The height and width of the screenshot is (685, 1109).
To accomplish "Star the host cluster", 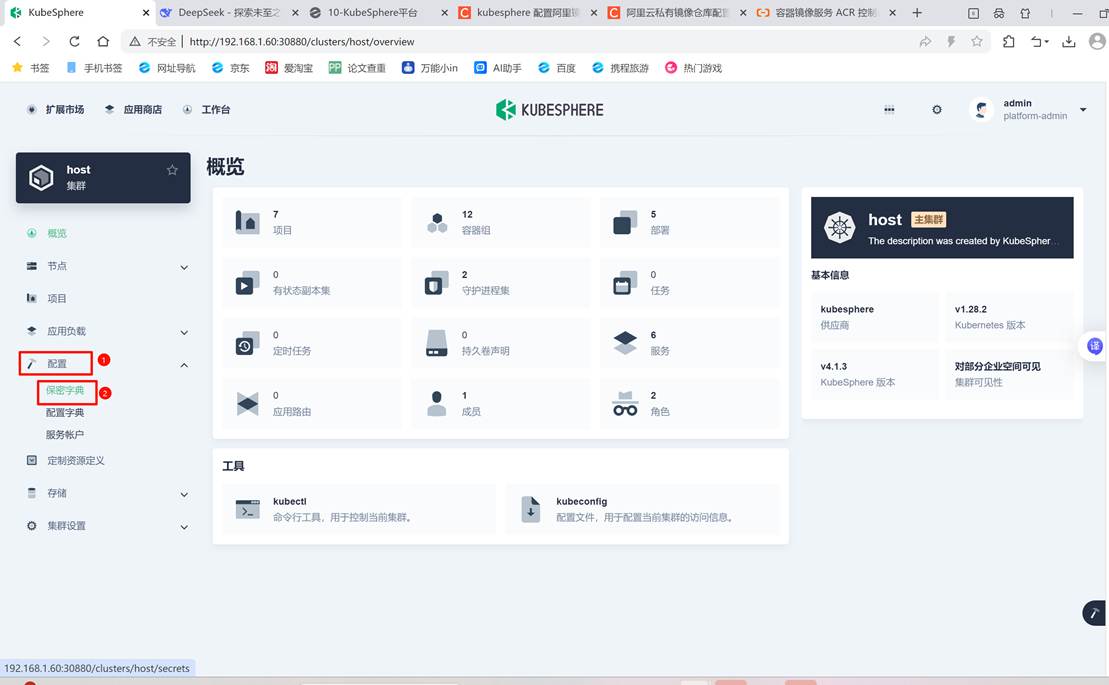I will (x=172, y=170).
